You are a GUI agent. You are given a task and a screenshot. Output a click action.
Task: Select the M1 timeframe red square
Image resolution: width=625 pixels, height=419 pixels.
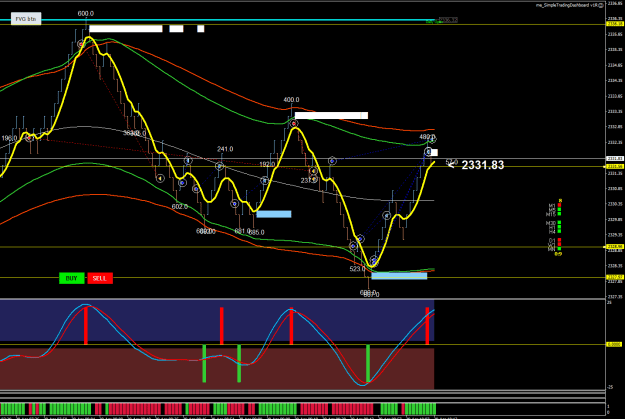[x=559, y=205]
